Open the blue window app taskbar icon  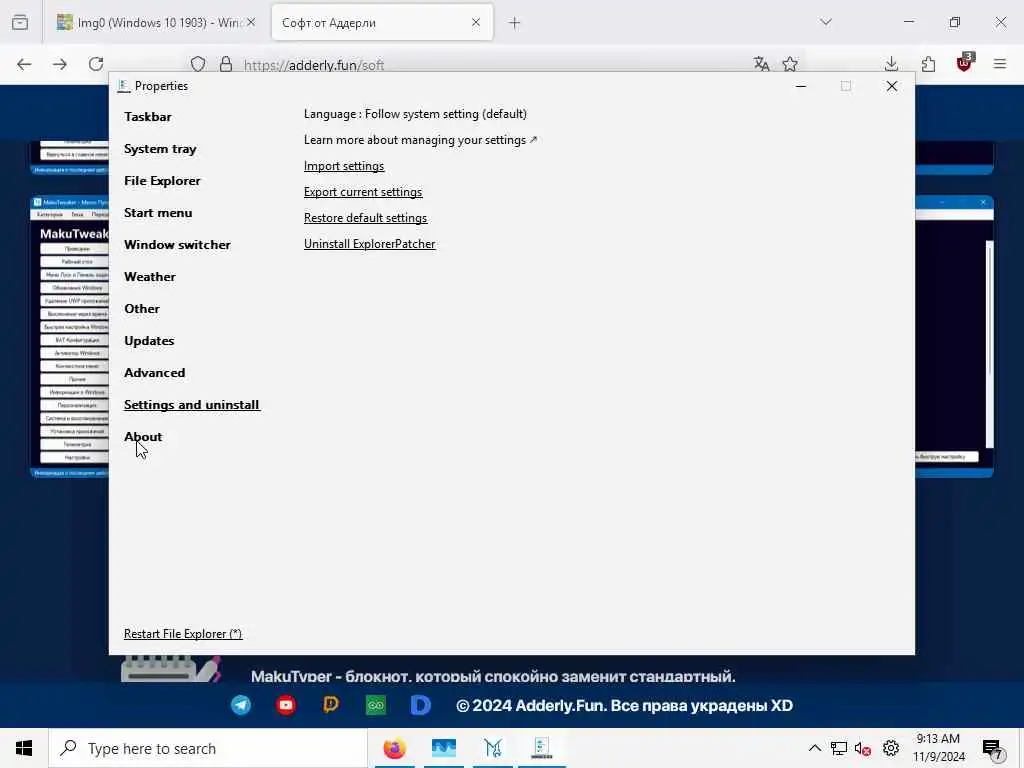[x=444, y=748]
